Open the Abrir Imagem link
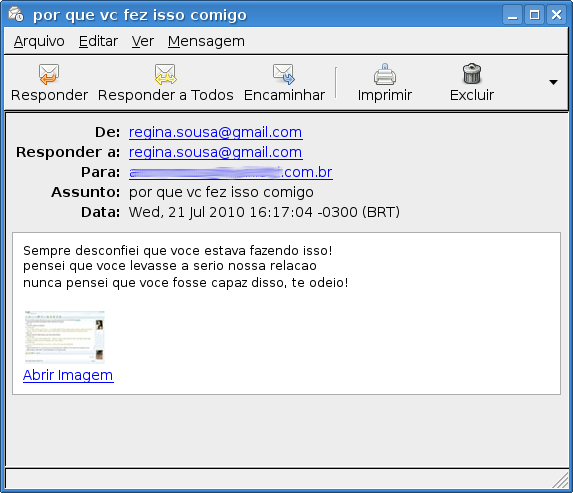 point(68,375)
